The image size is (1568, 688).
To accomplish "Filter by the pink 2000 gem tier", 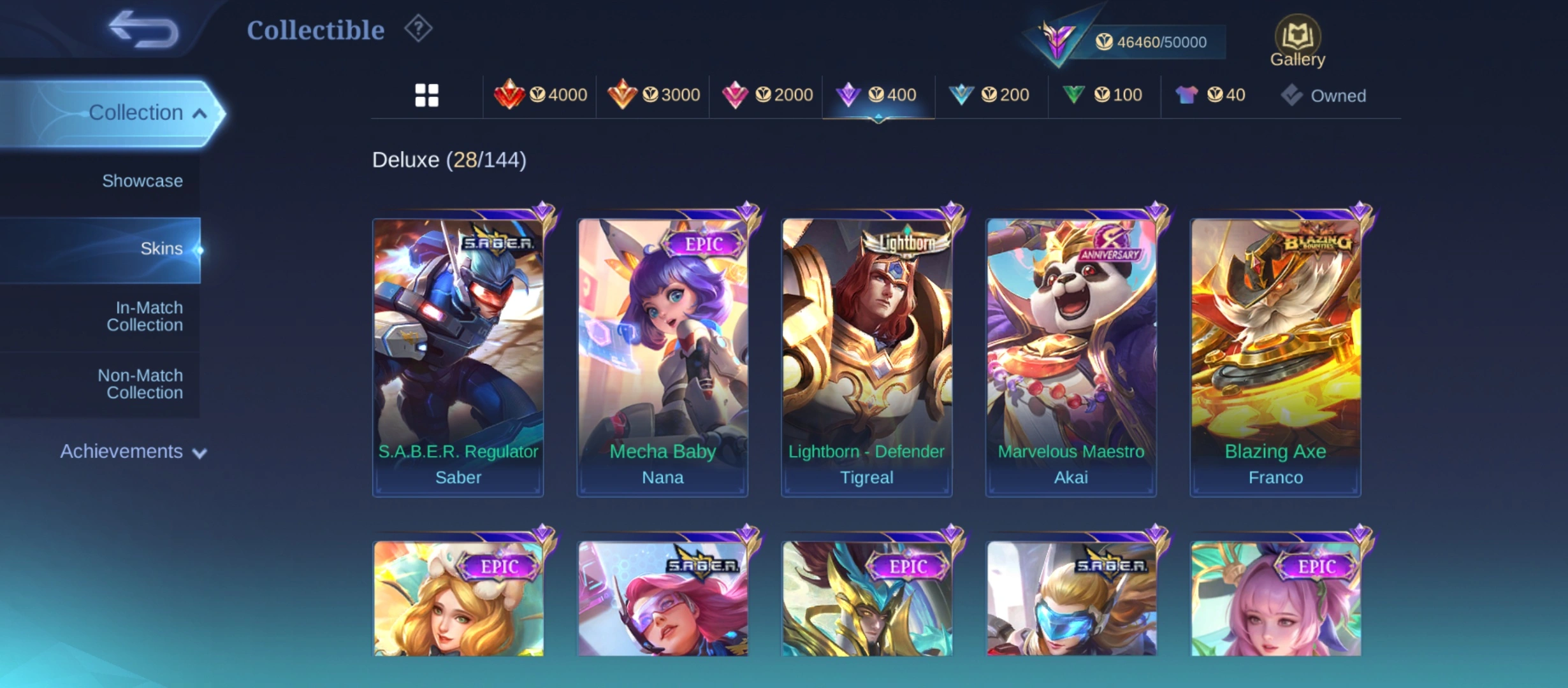I will point(767,96).
